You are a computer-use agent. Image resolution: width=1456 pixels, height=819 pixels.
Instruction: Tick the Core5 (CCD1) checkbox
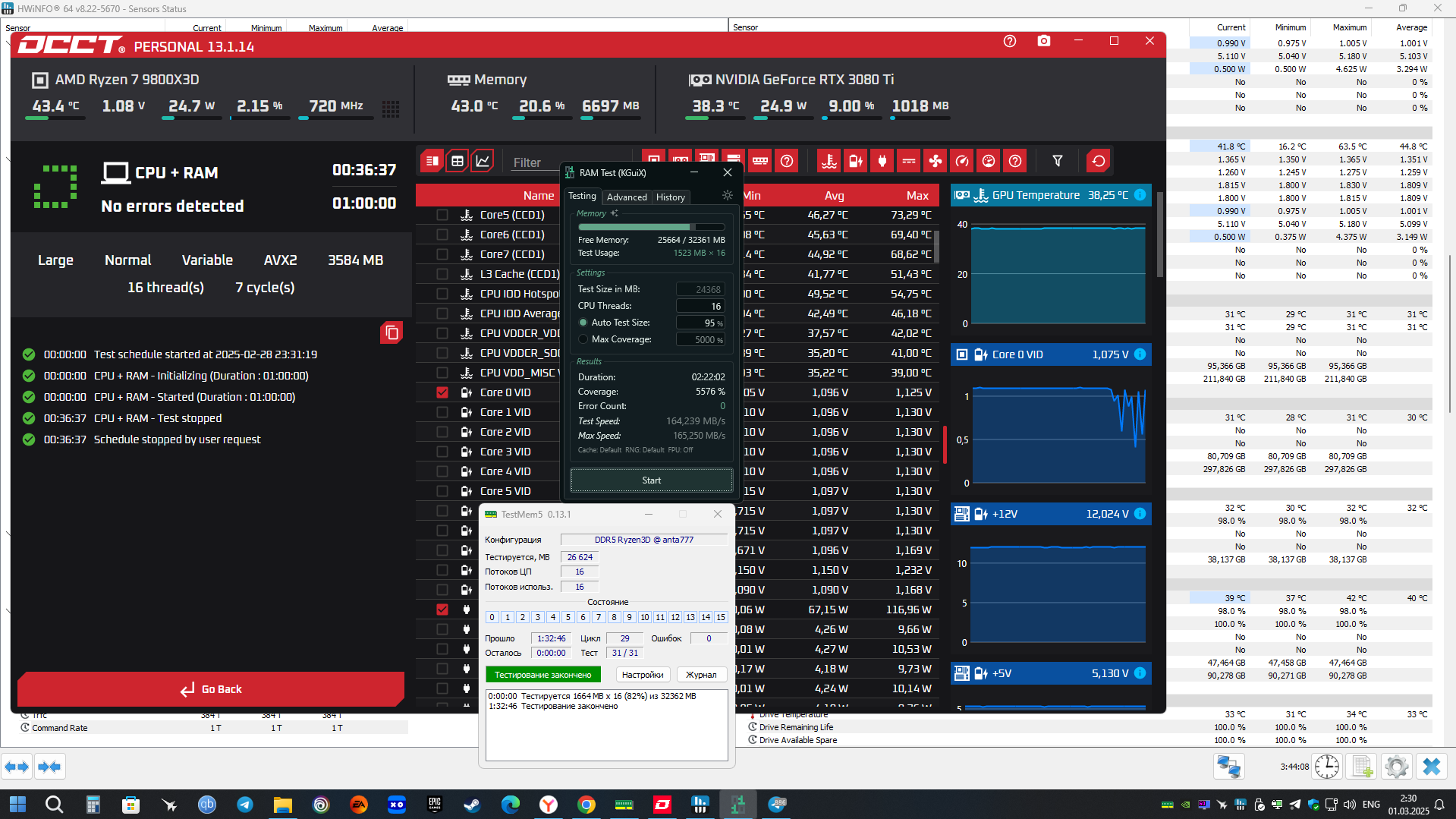click(x=442, y=215)
